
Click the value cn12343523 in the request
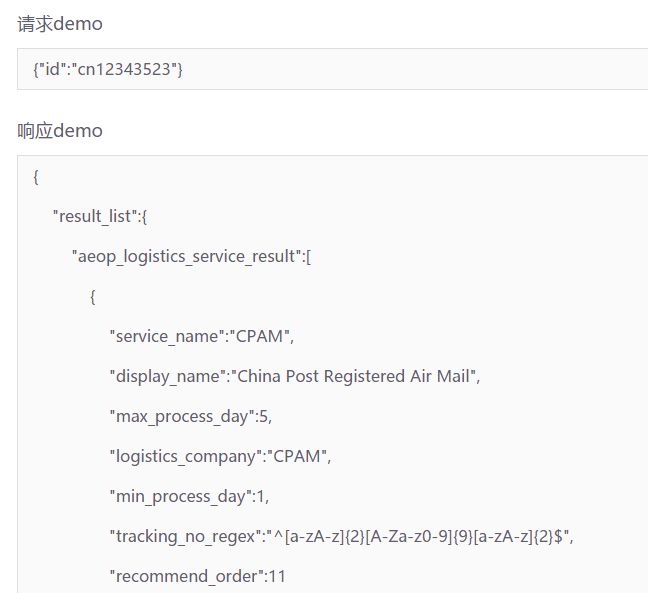point(124,69)
